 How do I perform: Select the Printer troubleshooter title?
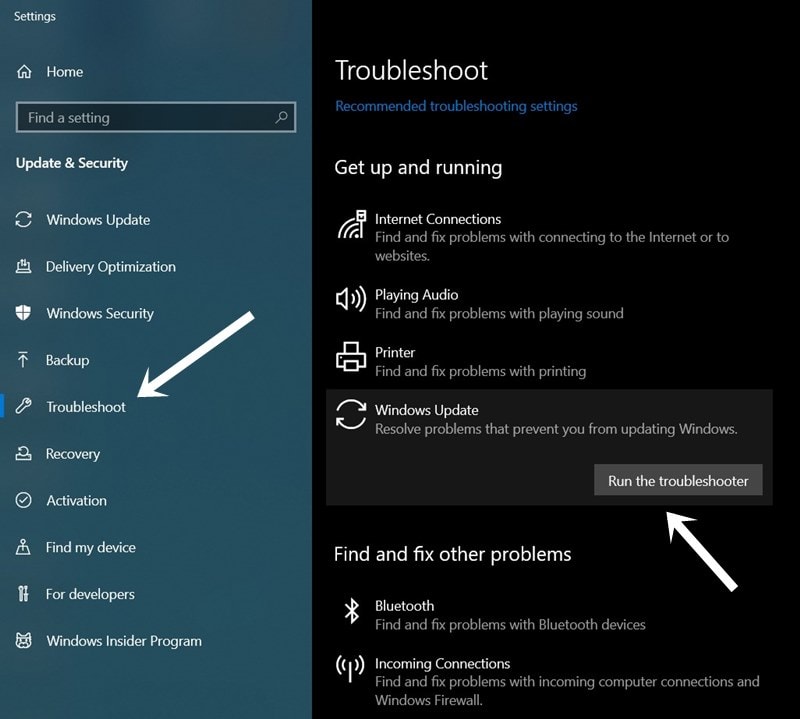click(395, 352)
